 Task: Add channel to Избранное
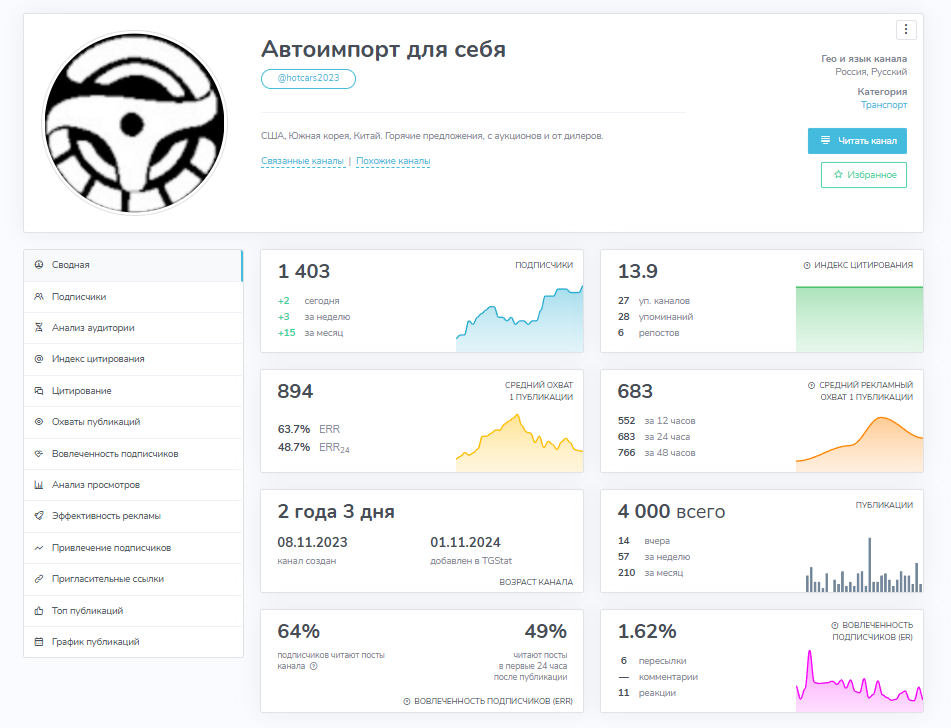tap(862, 174)
